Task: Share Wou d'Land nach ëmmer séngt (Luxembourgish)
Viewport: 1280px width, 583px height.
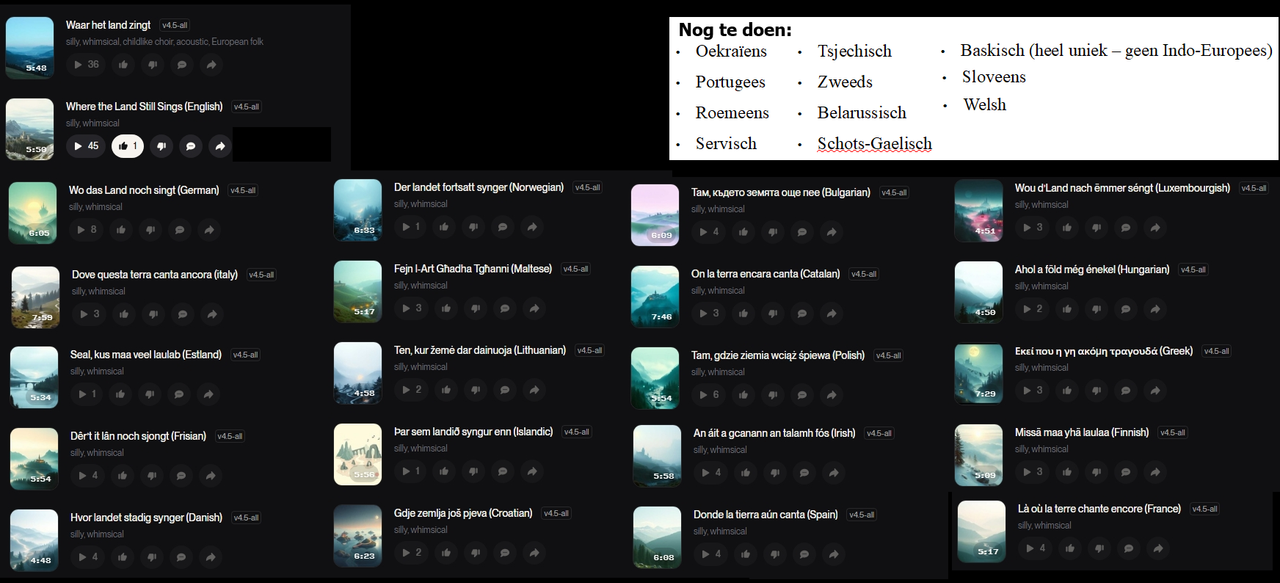Action: point(1154,227)
